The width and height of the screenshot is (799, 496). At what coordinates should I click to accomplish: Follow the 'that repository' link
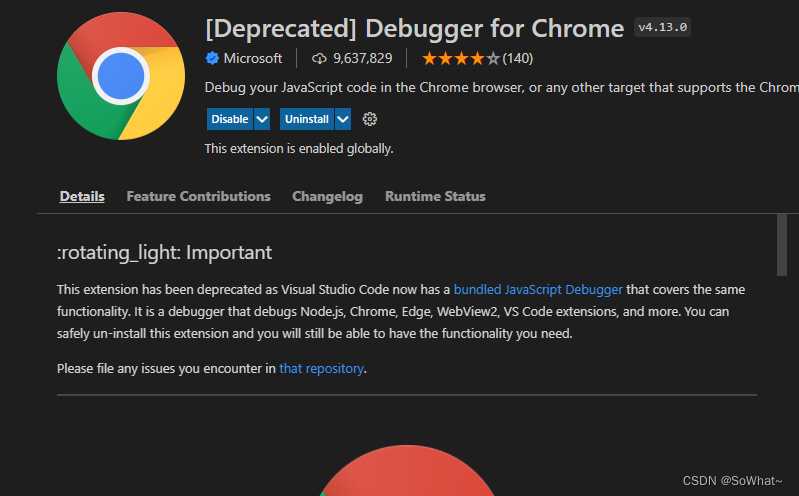pyautogui.click(x=322, y=369)
